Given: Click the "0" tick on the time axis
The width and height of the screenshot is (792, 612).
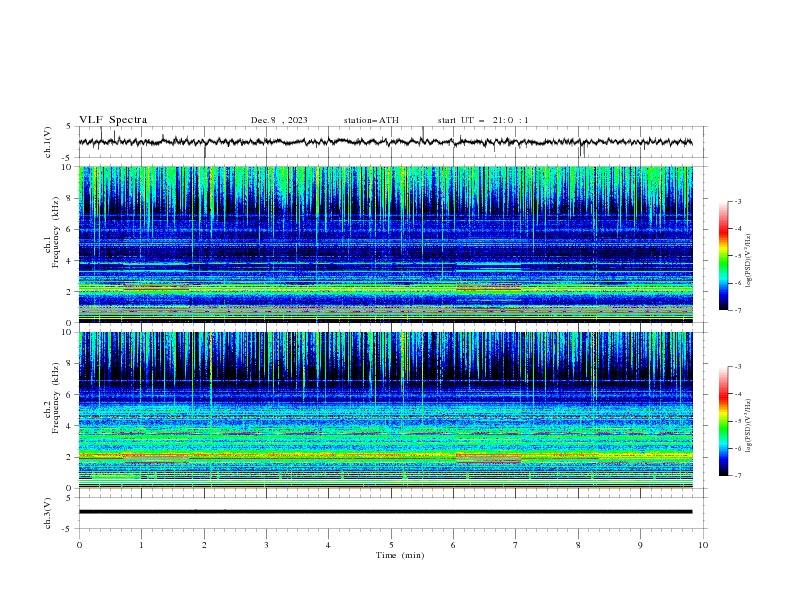Looking at the screenshot, I should click(79, 545).
